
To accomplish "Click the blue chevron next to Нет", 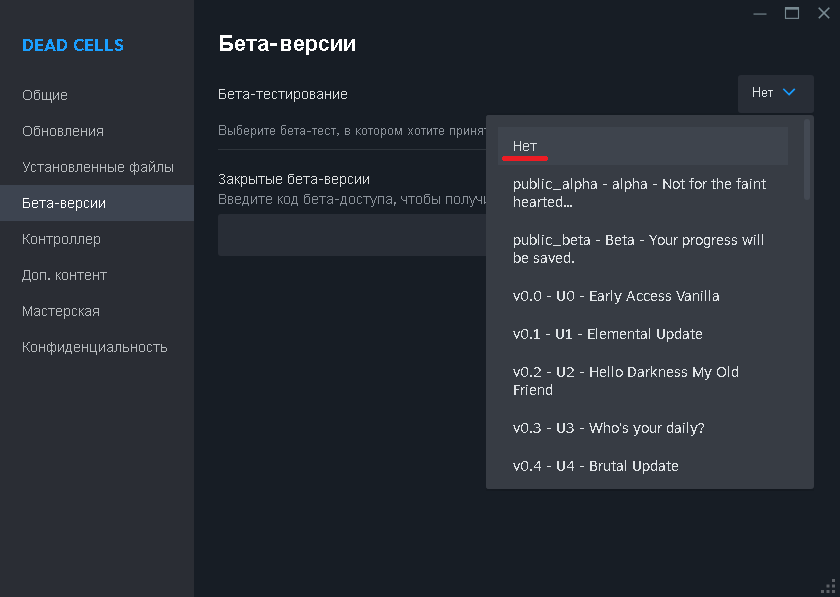I will pos(789,92).
